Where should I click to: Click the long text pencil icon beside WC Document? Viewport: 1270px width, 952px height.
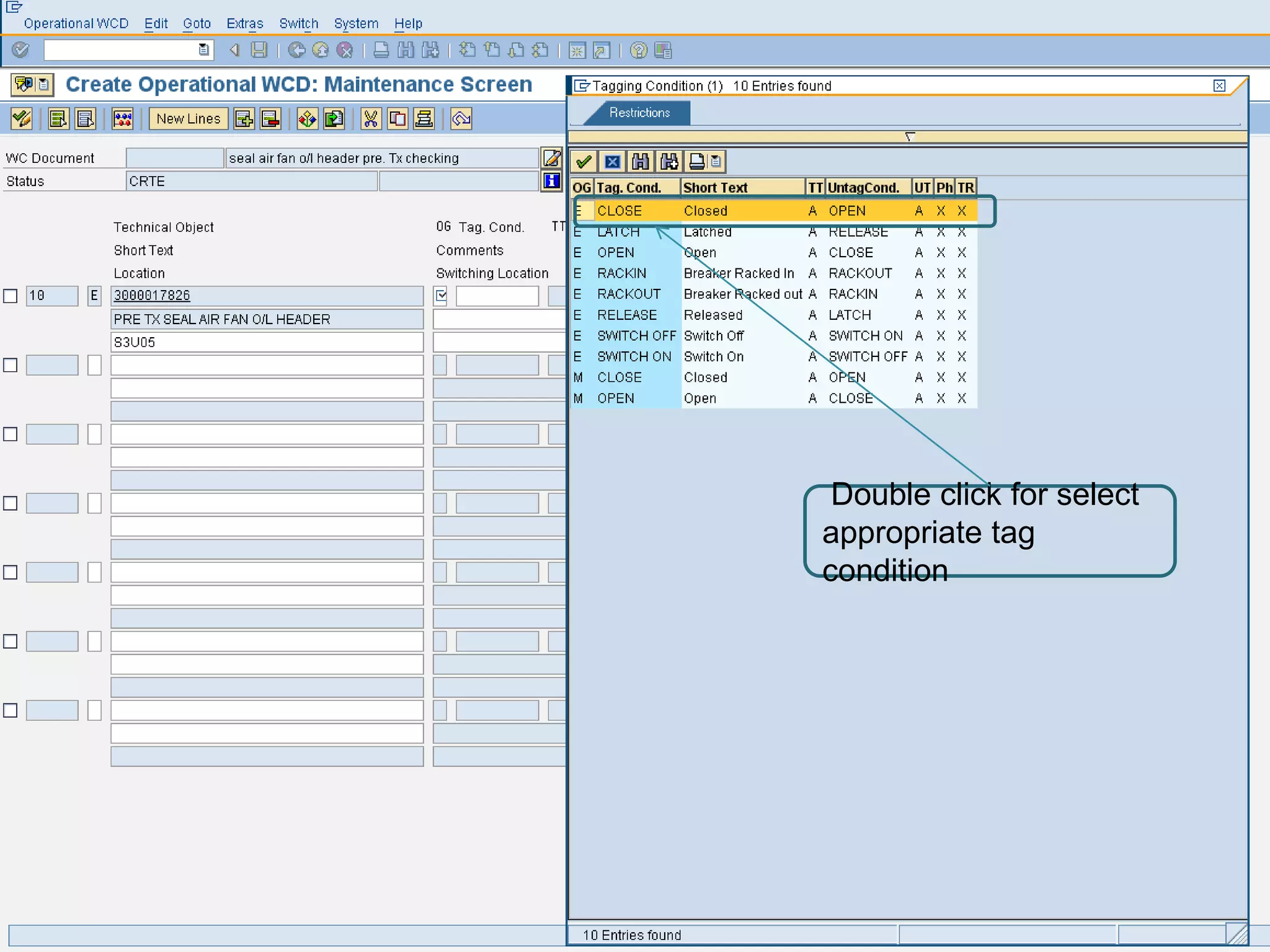pos(551,158)
